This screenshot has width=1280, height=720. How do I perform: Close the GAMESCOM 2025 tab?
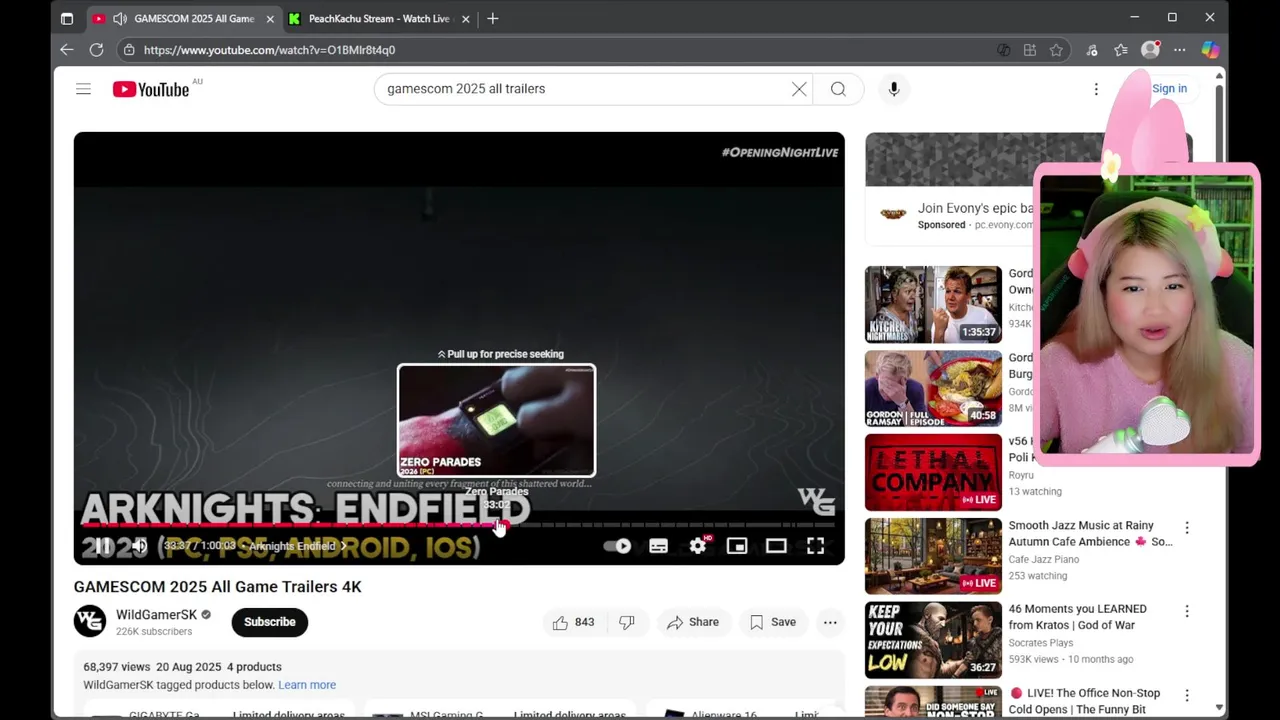[x=270, y=19]
